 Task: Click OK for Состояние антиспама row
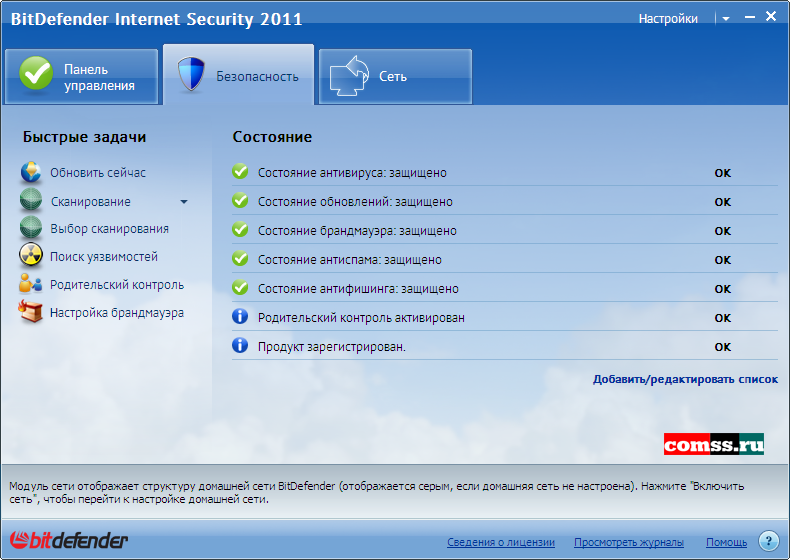coord(722,260)
